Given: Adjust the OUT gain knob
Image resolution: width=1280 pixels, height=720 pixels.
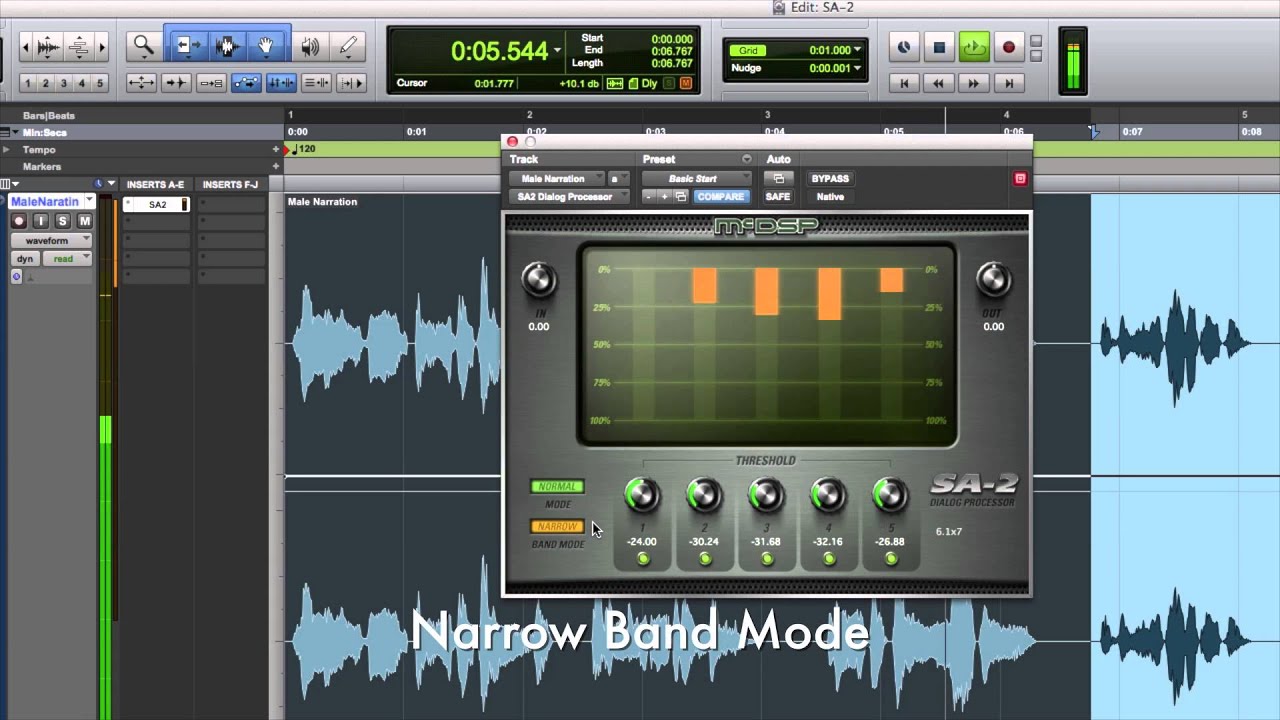Looking at the screenshot, I should pos(993,280).
